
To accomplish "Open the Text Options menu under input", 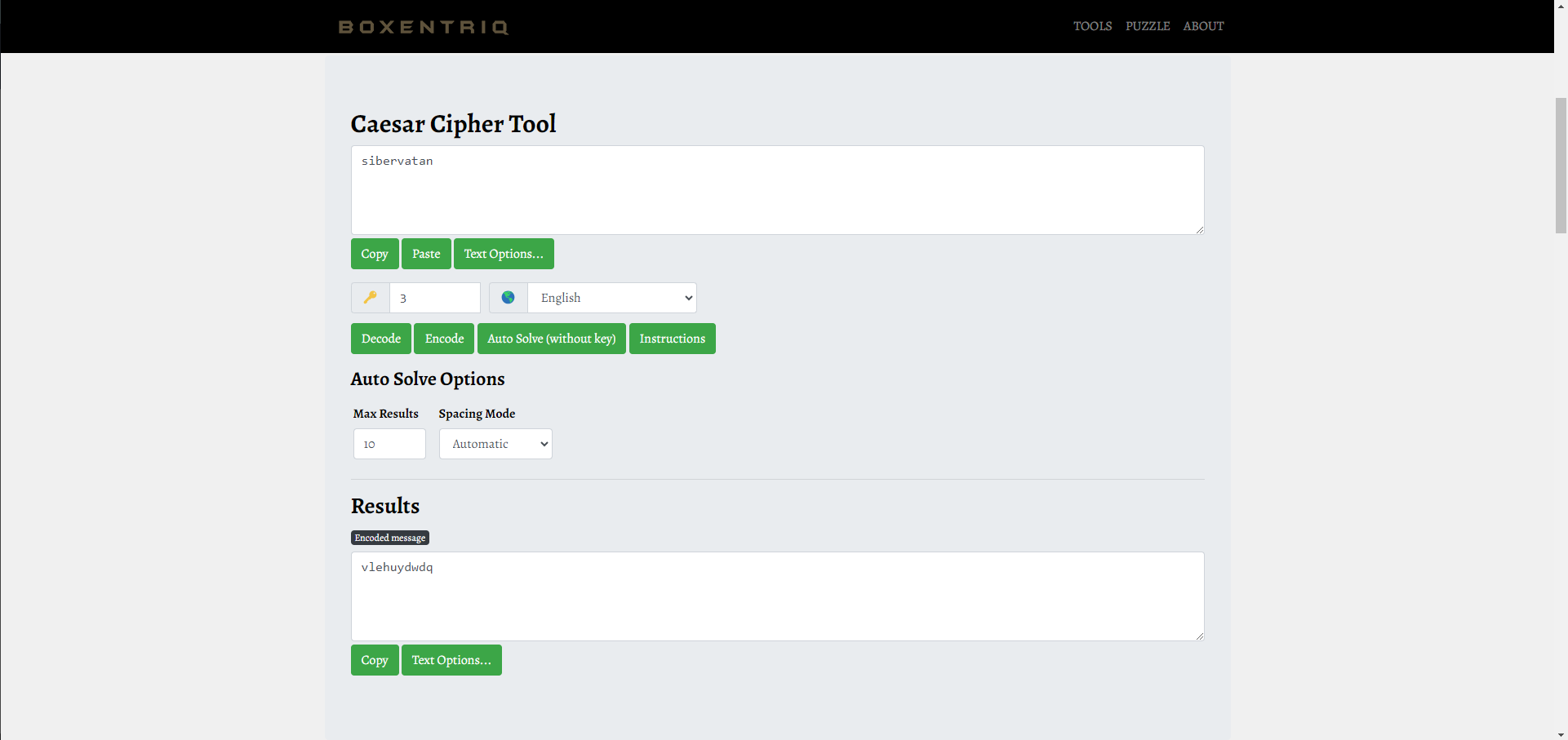I will [x=503, y=254].
